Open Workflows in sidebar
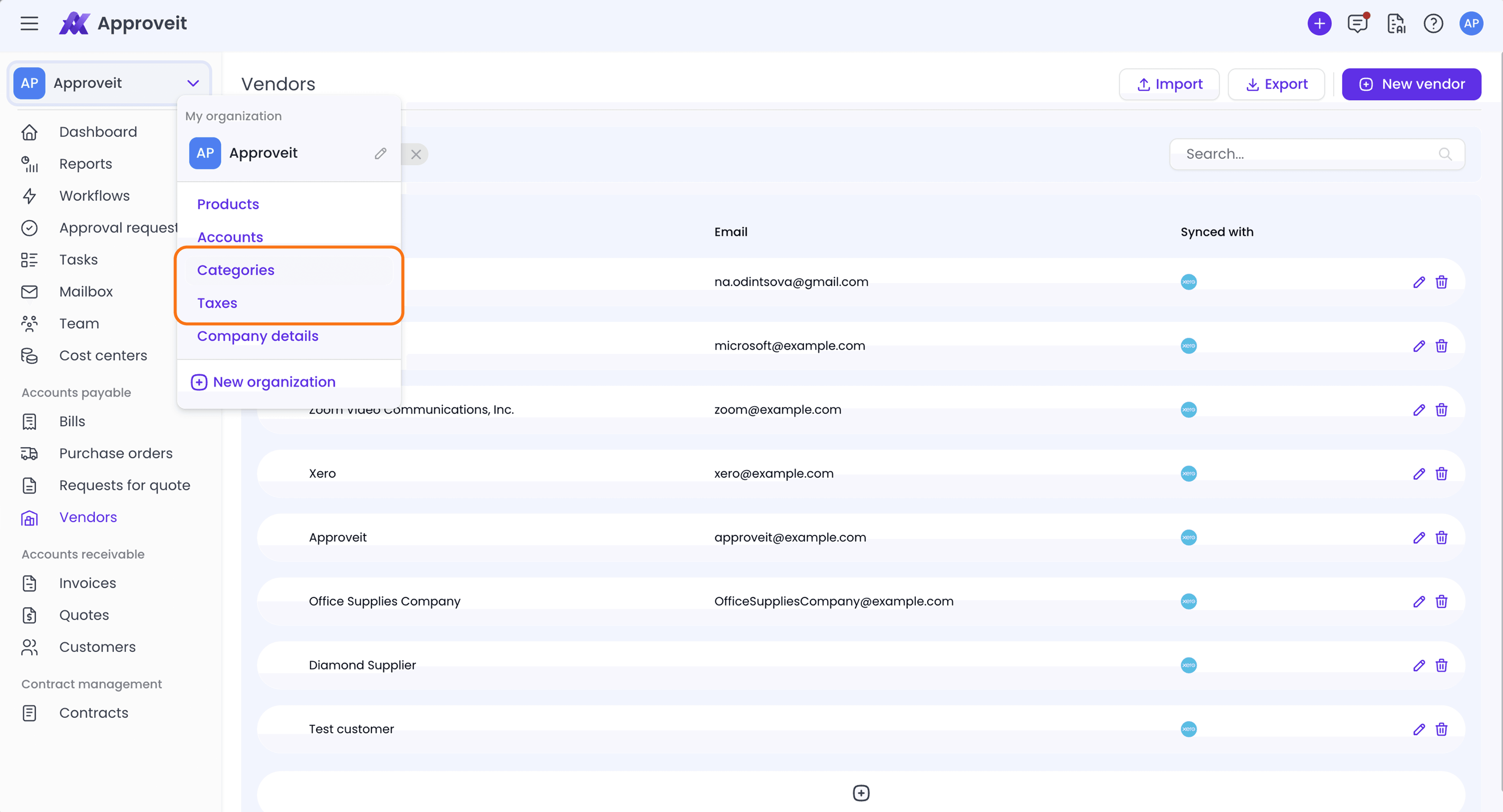 point(94,196)
